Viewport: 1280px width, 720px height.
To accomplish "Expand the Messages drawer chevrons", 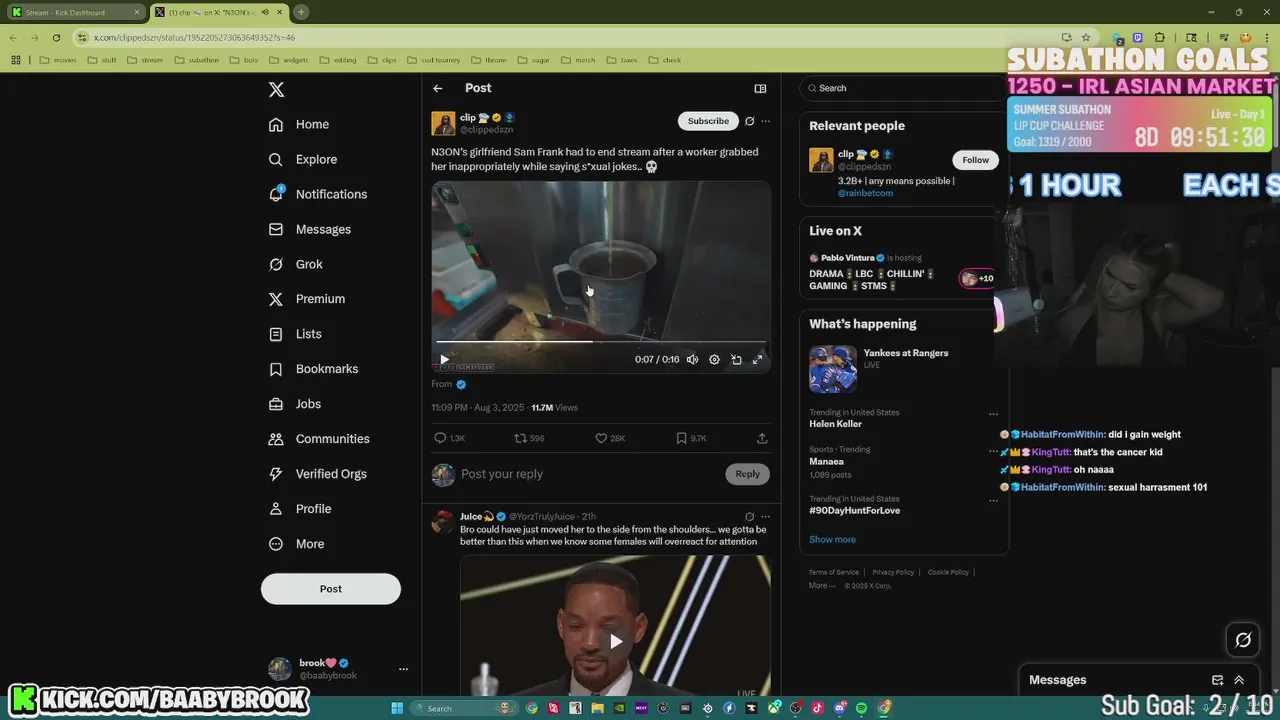I will [x=1239, y=680].
